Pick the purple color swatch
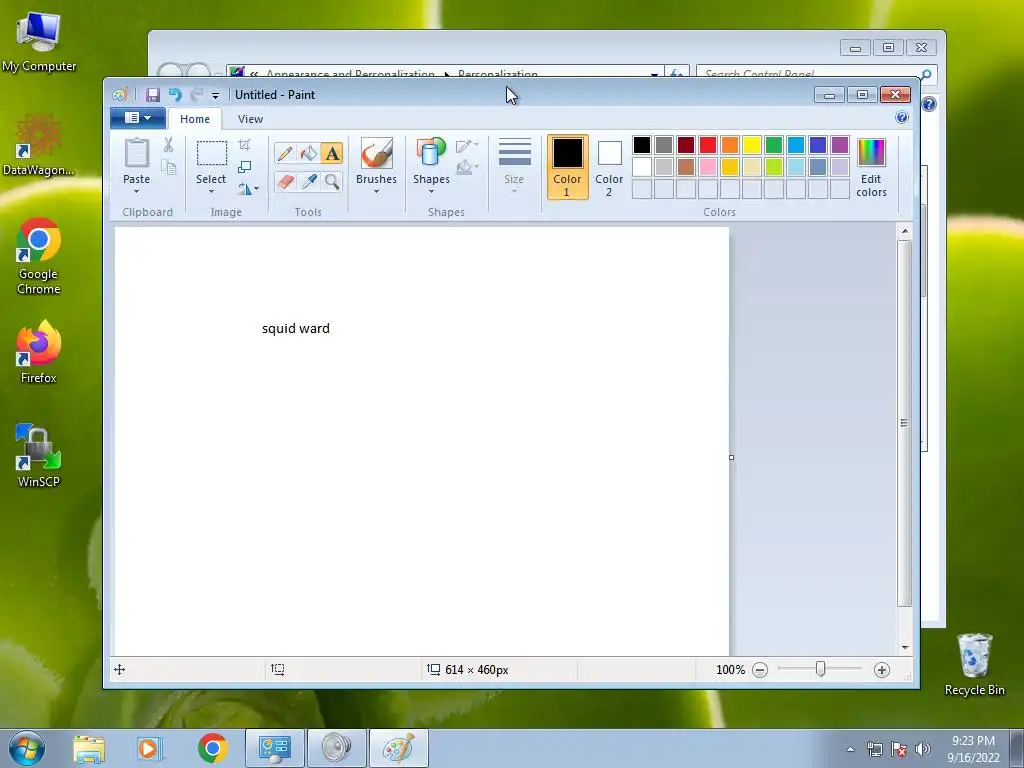The width and height of the screenshot is (1024, 768). pyautogui.click(x=839, y=144)
